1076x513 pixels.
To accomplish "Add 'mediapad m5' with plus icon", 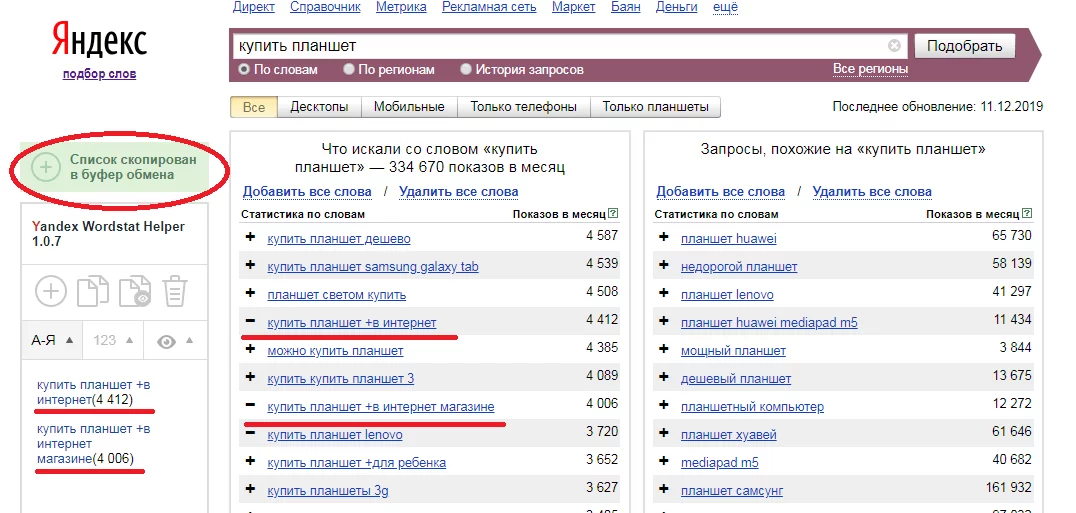I will (664, 462).
